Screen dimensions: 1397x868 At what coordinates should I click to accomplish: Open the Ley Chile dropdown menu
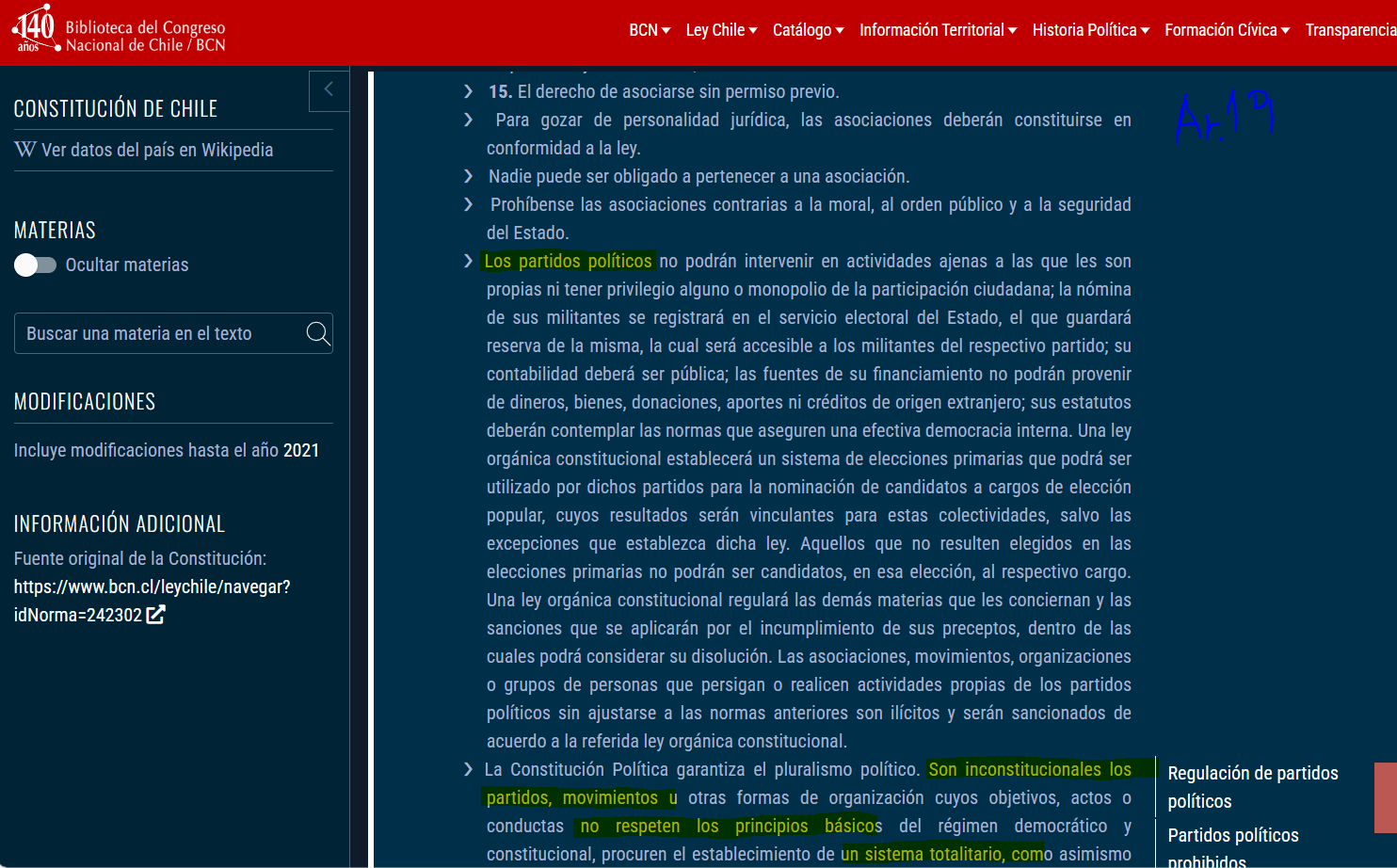pyautogui.click(x=721, y=30)
